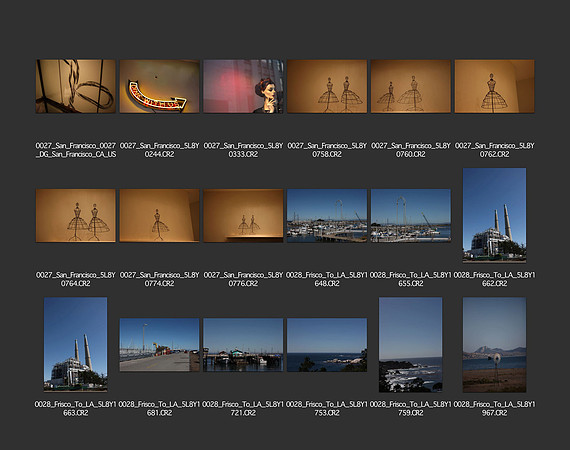
Task: Select the marina photo 0028_Frisco_To_LA_5L8Y1655.CR2
Action: pyautogui.click(x=411, y=216)
